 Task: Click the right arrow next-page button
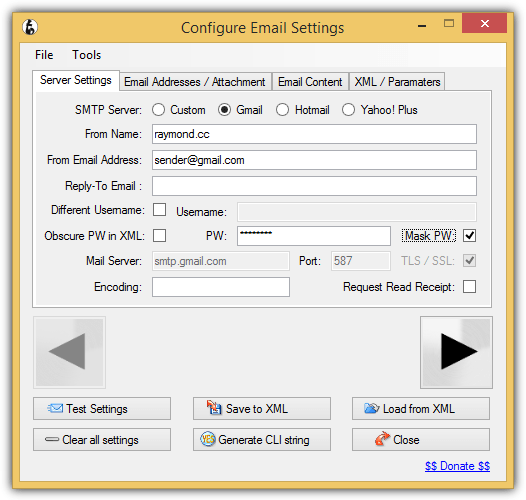click(456, 352)
